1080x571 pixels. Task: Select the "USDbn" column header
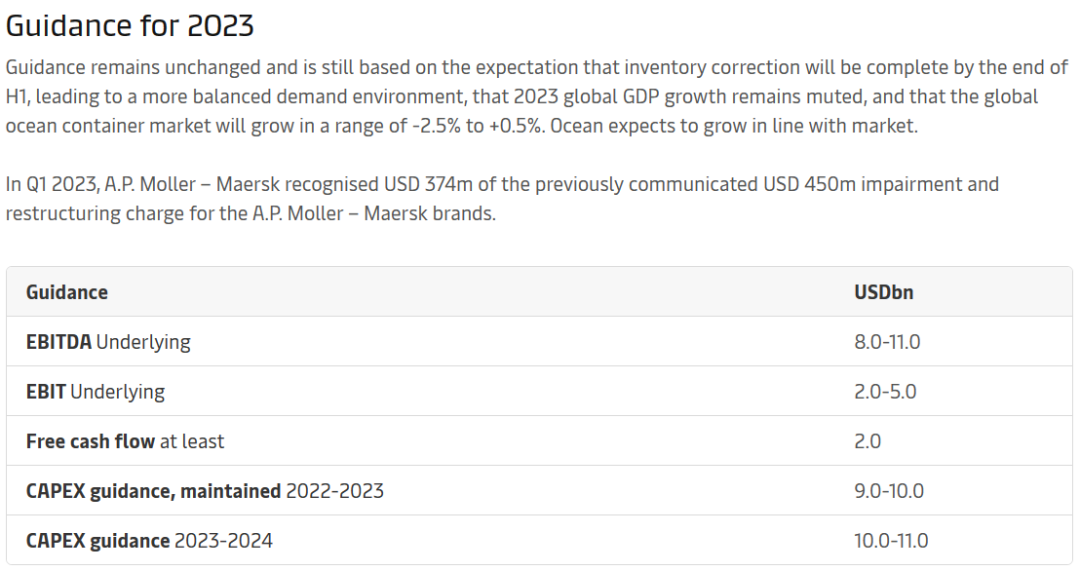coord(883,292)
